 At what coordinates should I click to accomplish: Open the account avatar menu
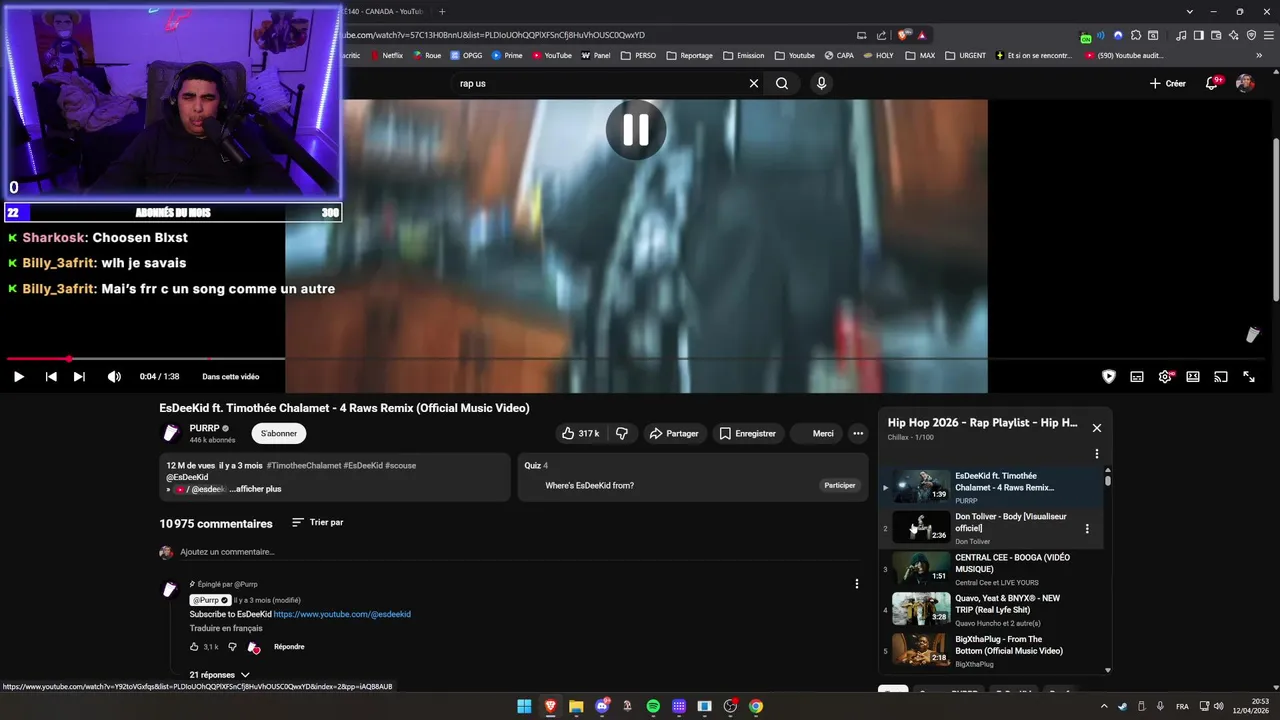(1245, 83)
